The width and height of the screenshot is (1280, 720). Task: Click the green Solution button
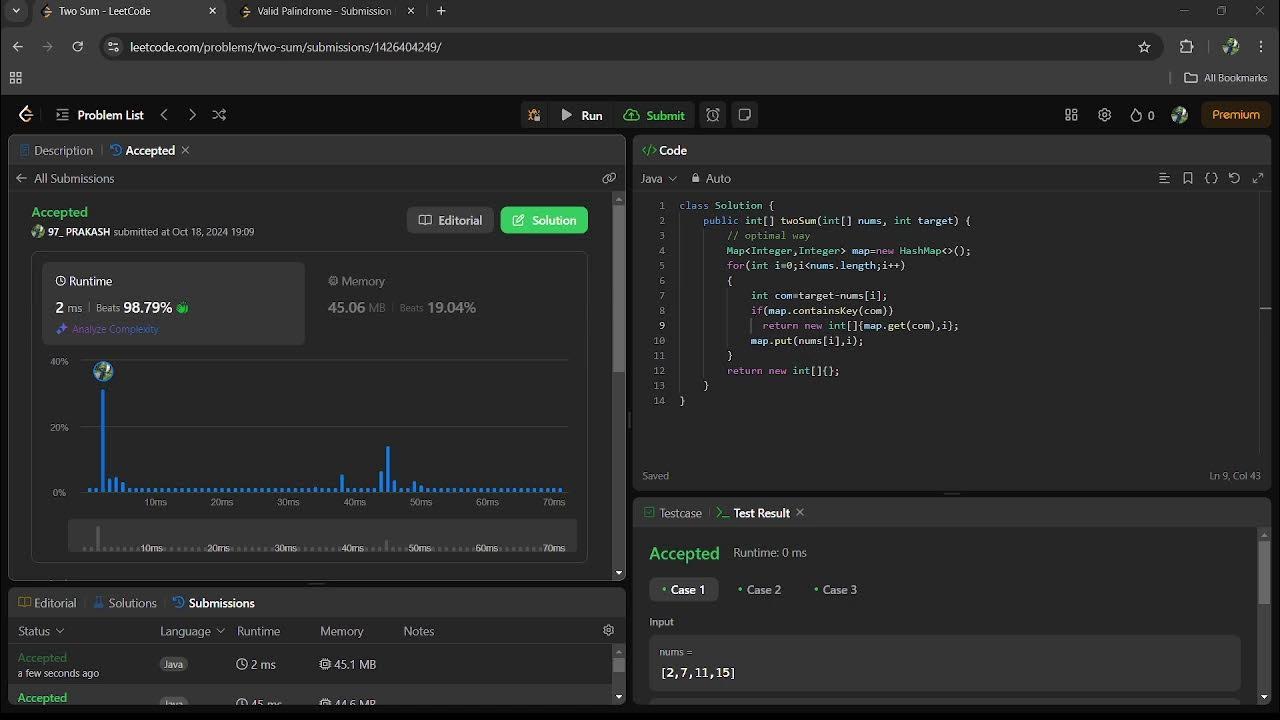coord(544,220)
